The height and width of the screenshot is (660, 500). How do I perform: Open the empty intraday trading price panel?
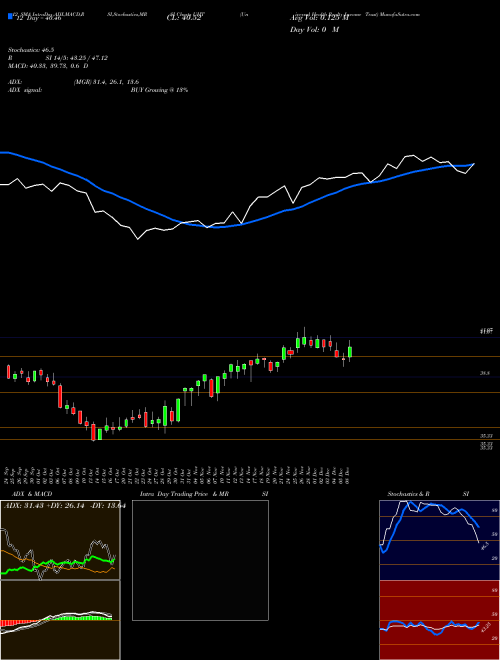[x=200, y=560]
